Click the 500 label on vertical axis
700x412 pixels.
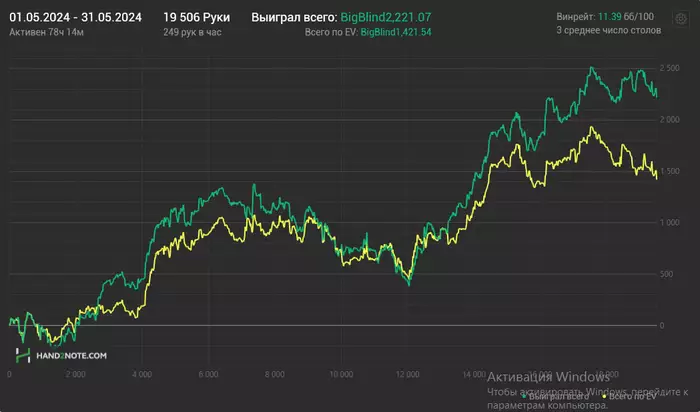tap(666, 274)
